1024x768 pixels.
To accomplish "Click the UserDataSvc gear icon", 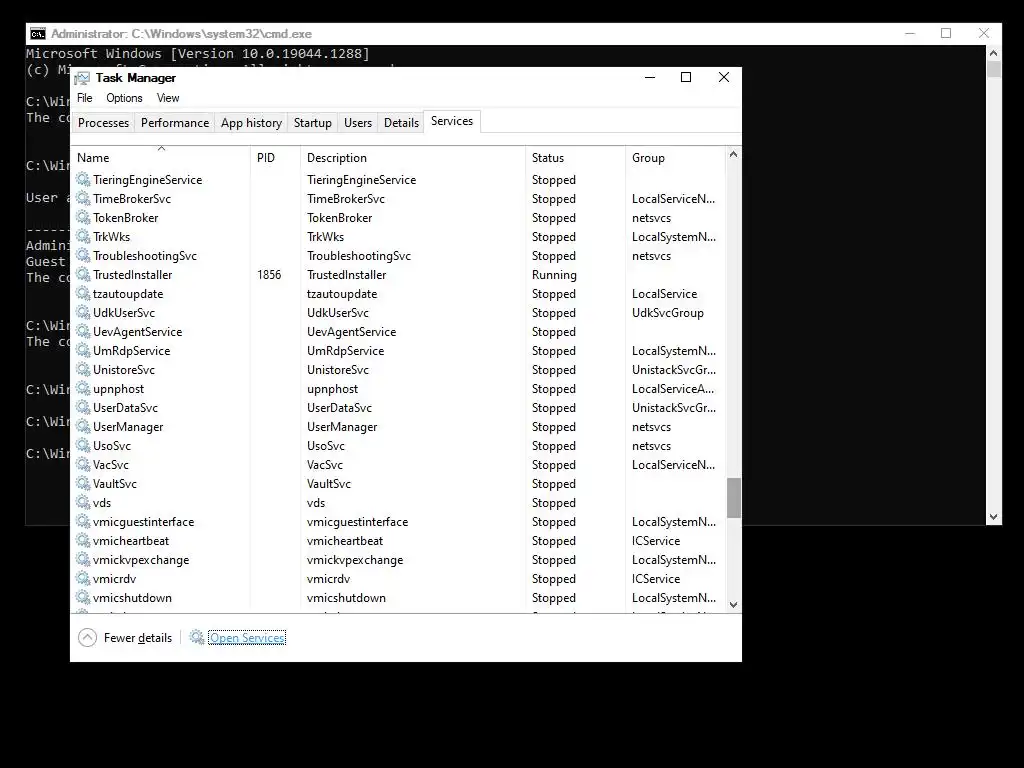I will tap(83, 406).
